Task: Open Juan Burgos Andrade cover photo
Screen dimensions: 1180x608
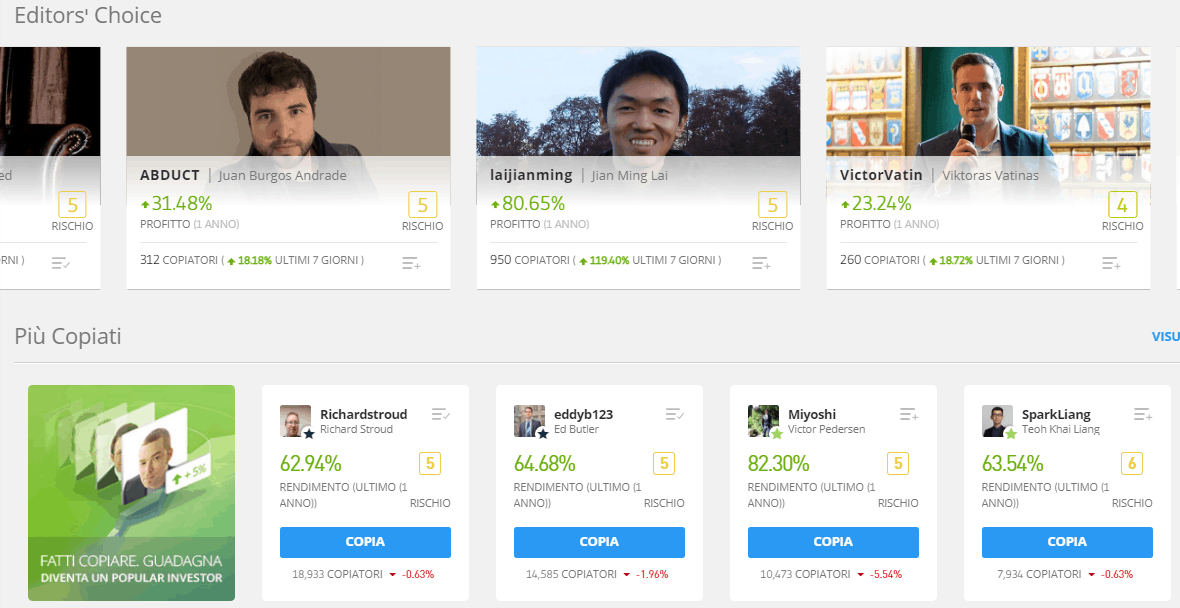Action: (x=288, y=102)
